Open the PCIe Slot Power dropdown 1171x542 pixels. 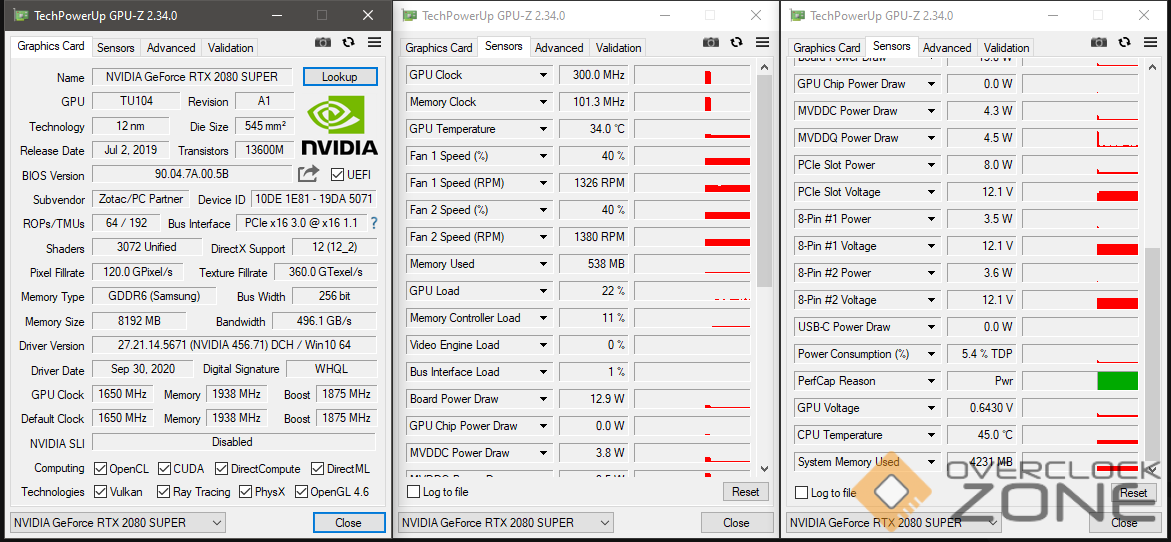(x=931, y=165)
